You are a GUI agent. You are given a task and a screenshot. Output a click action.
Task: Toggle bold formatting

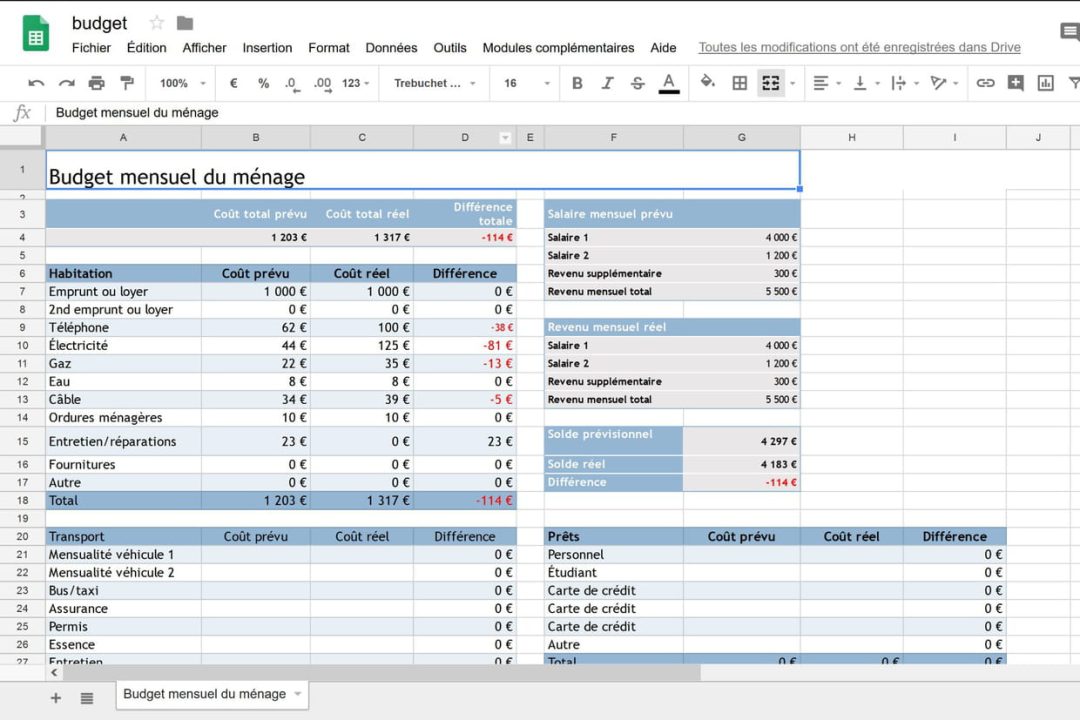(577, 83)
